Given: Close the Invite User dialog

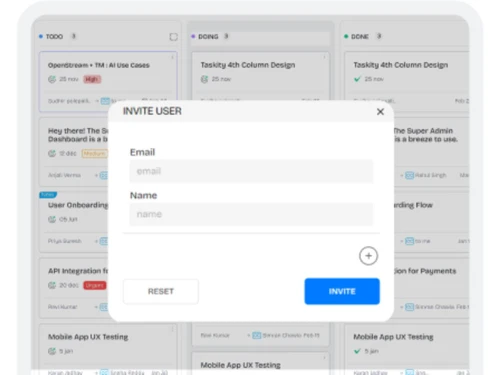Looking at the screenshot, I should click(380, 112).
